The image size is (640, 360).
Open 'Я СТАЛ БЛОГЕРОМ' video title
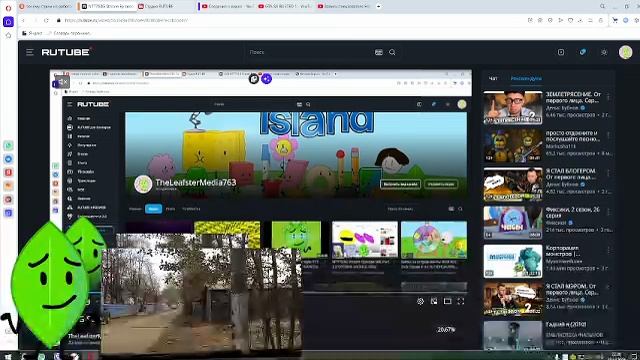coord(571,174)
